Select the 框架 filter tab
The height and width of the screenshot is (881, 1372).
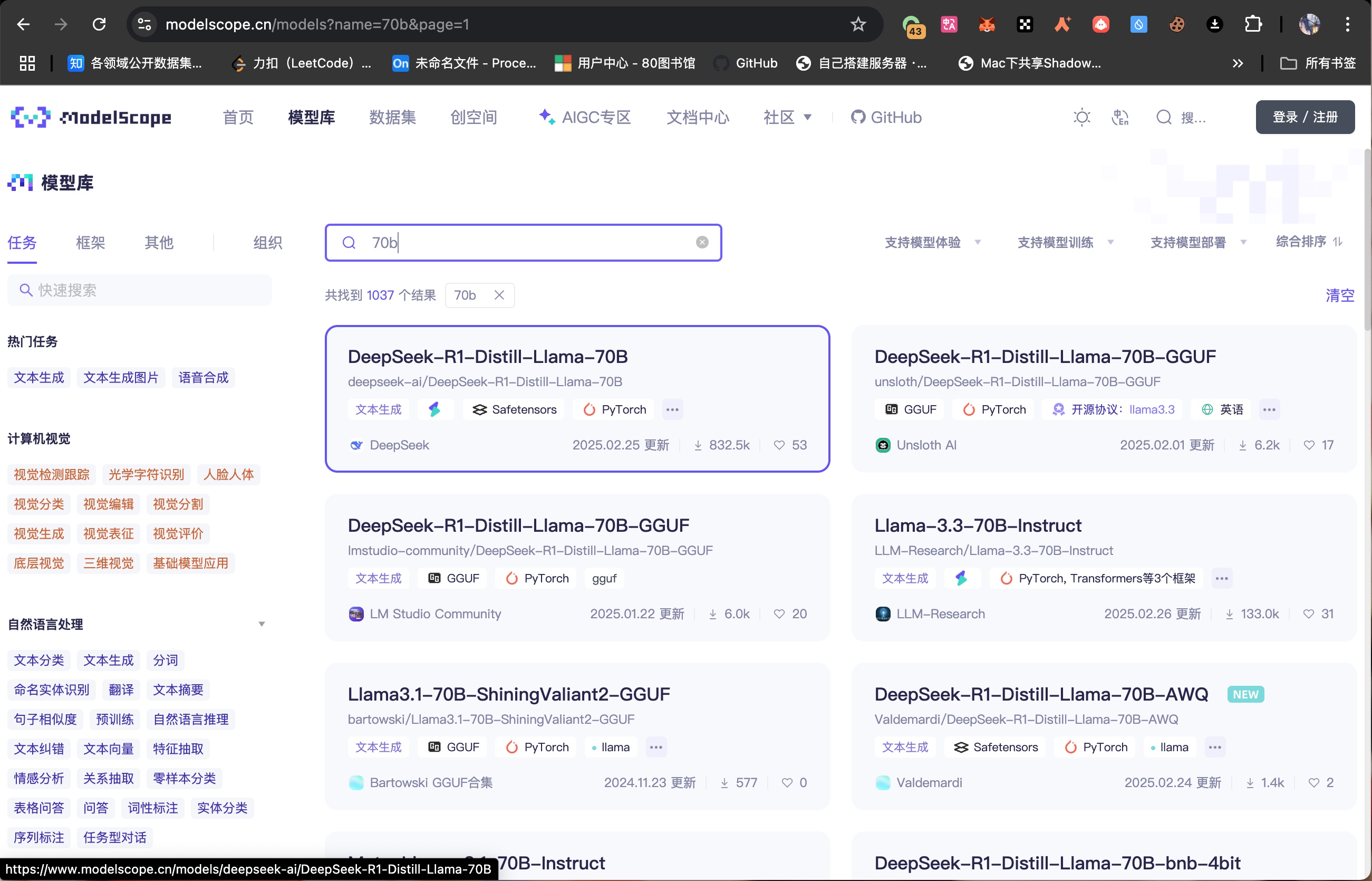coord(90,243)
